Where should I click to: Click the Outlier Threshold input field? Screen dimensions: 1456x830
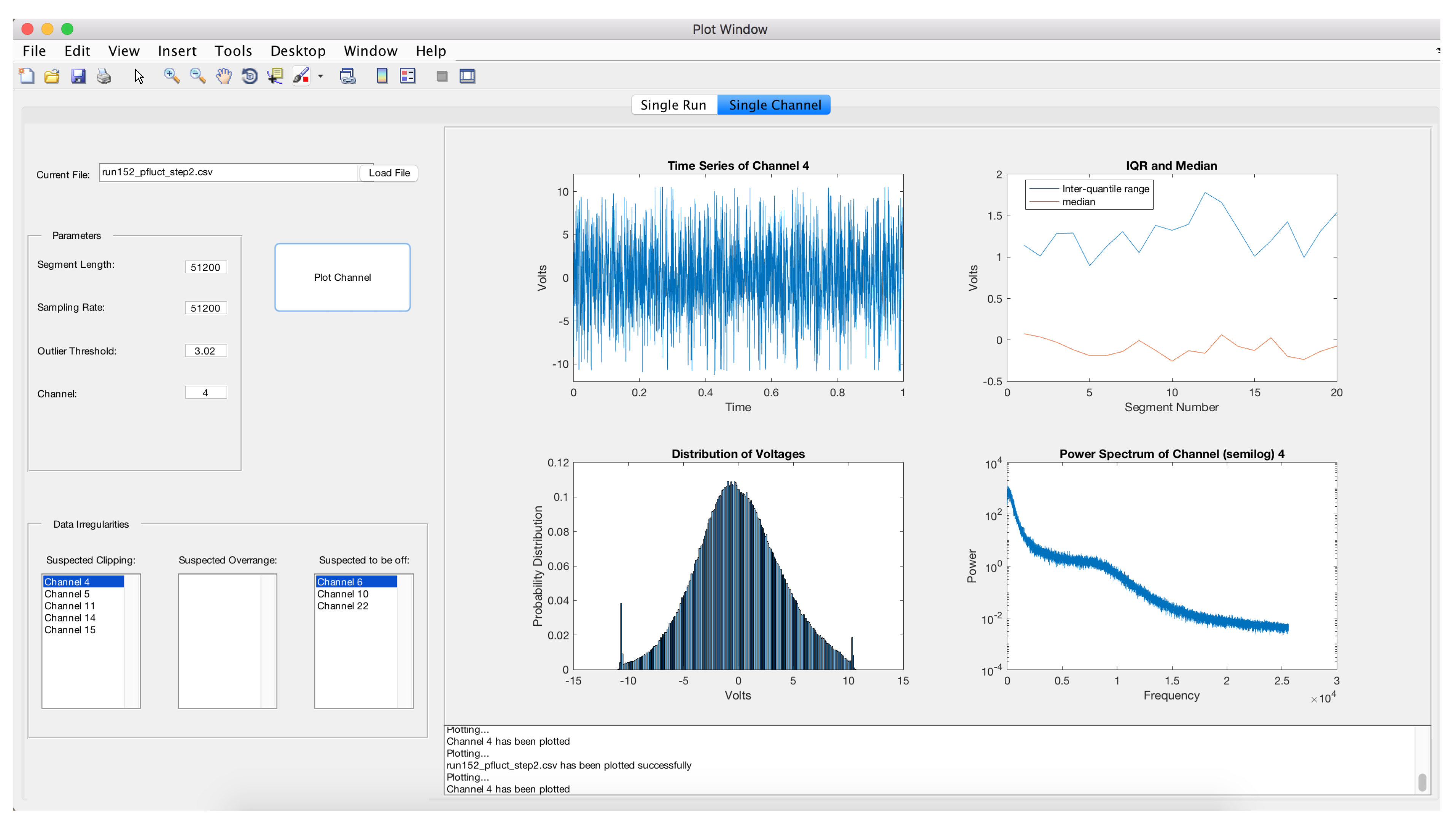(x=205, y=351)
